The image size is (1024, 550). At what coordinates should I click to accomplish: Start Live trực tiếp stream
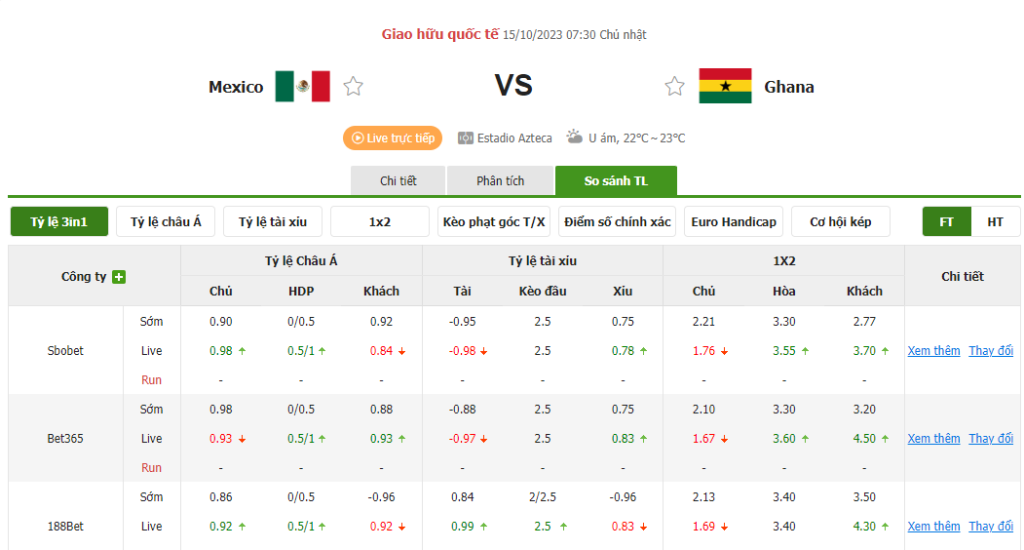click(x=392, y=138)
